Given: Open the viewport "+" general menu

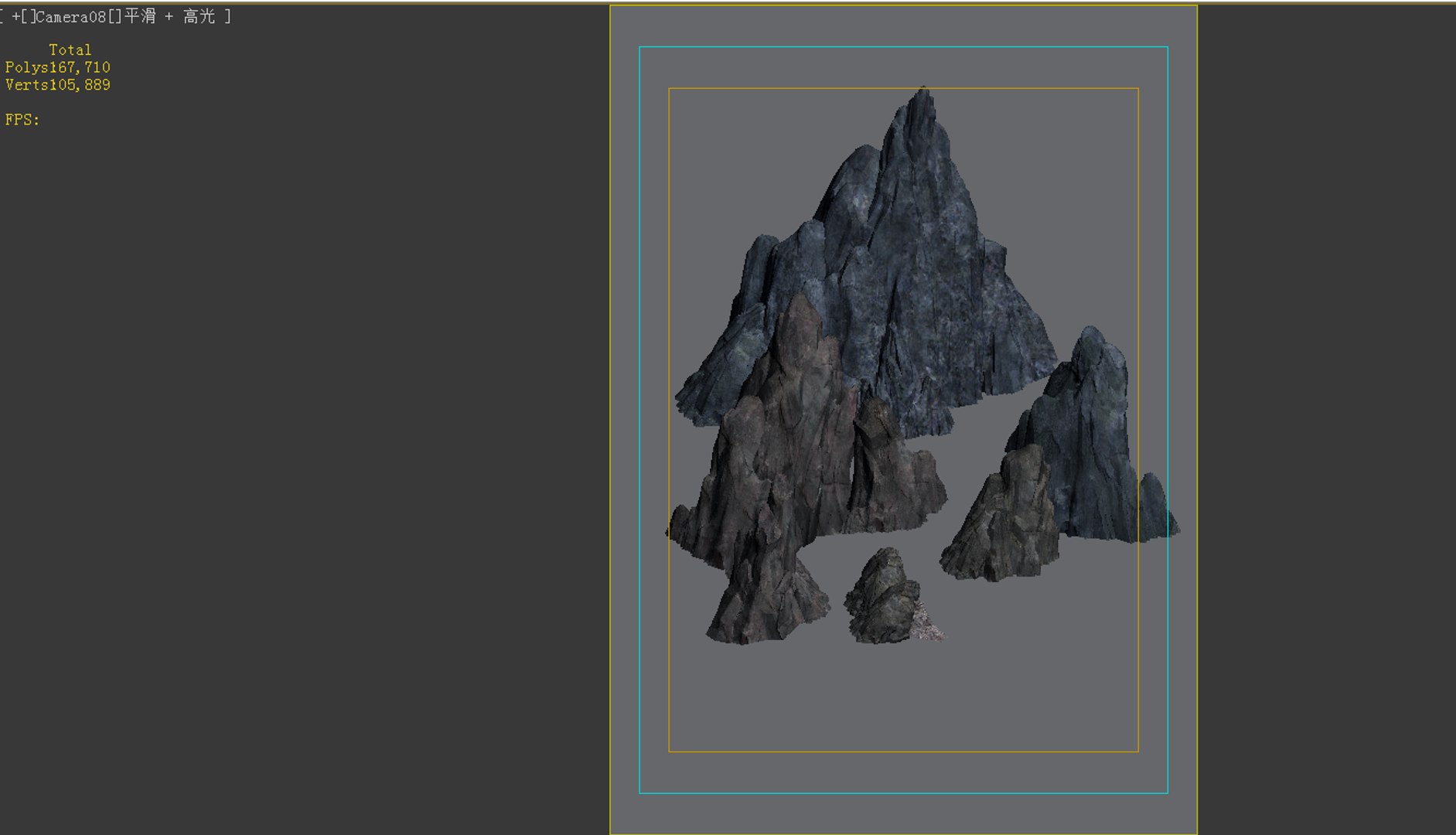Looking at the screenshot, I should pyautogui.click(x=15, y=16).
